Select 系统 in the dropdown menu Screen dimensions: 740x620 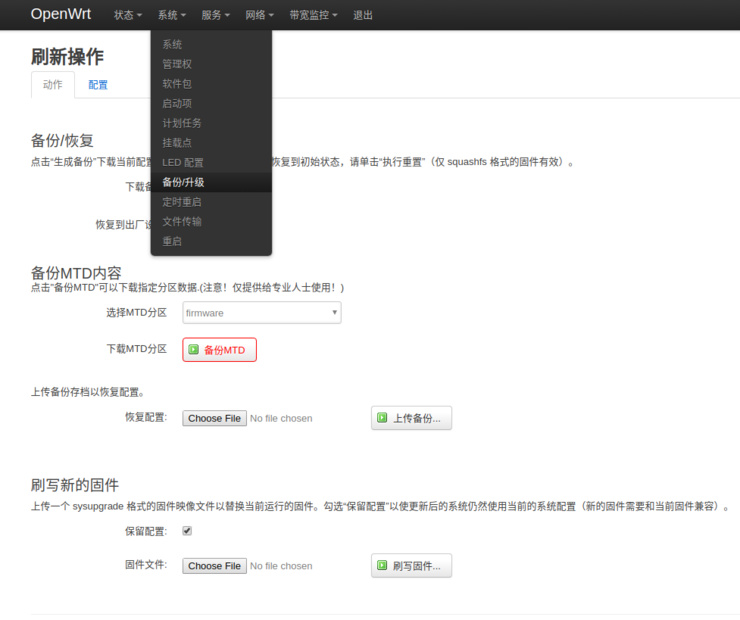point(211,44)
